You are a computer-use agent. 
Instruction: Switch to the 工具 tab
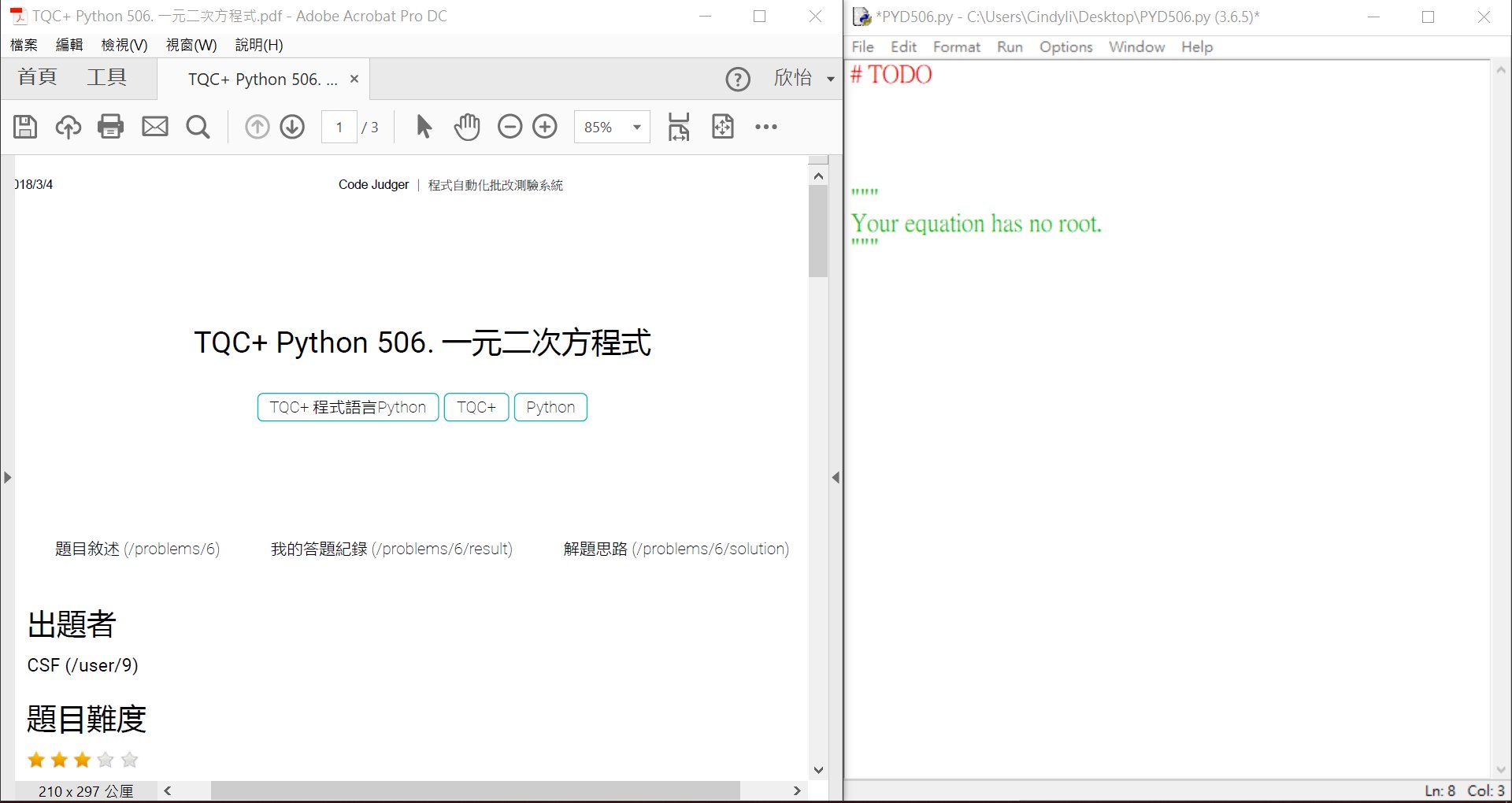tap(106, 77)
